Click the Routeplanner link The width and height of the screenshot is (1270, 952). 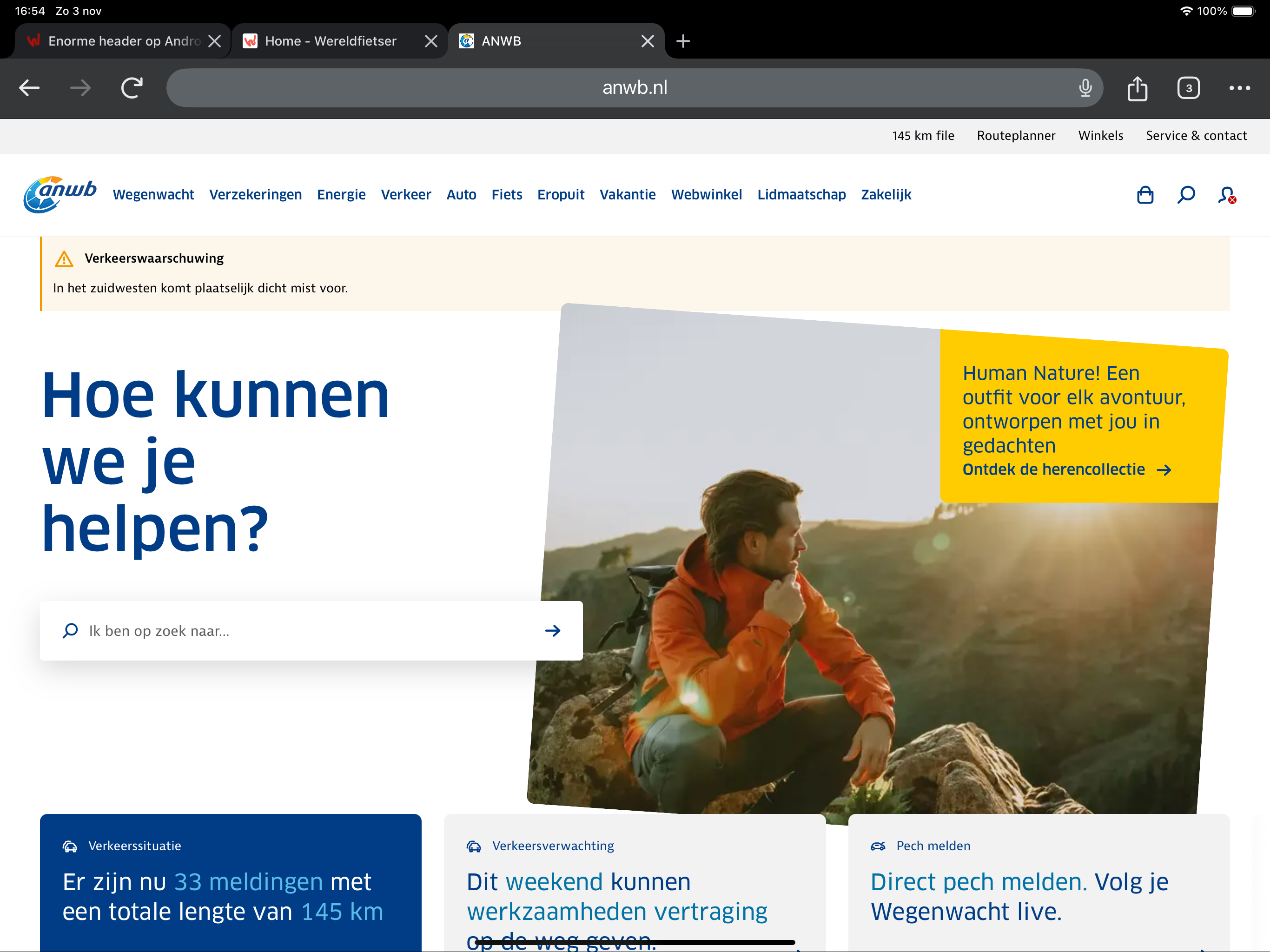[1016, 136]
